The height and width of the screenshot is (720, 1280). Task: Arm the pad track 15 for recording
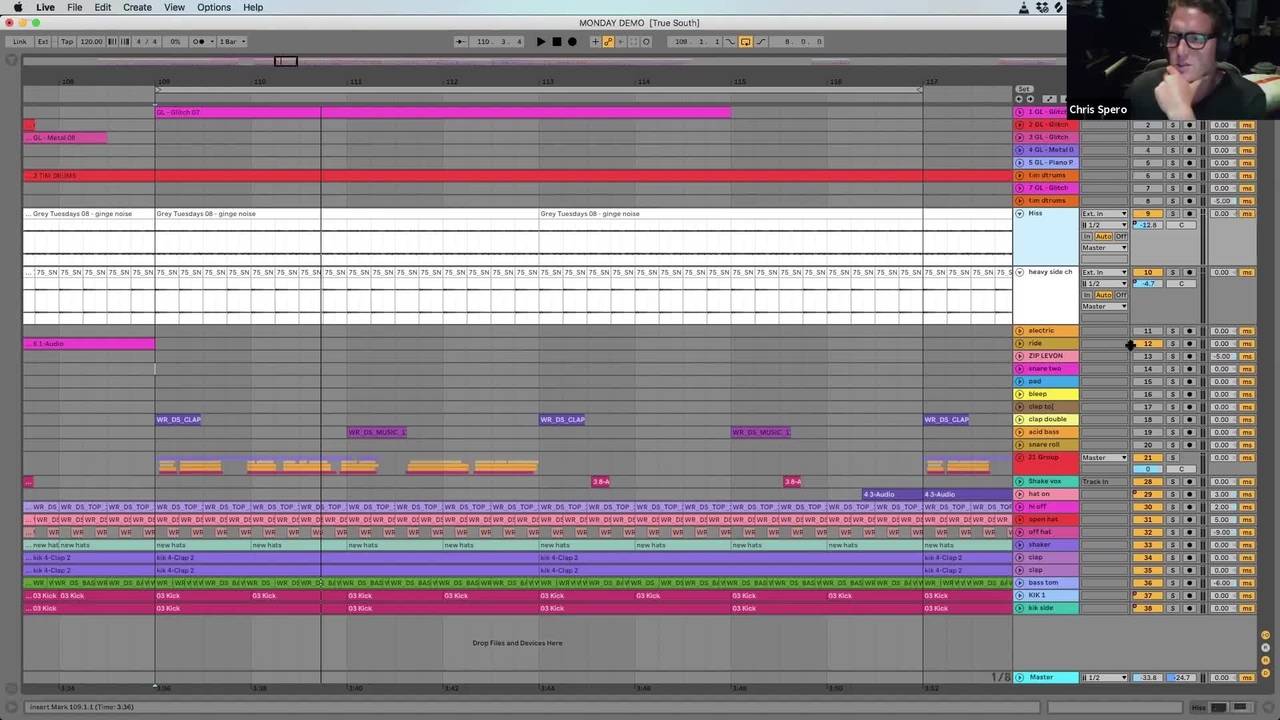(1189, 381)
